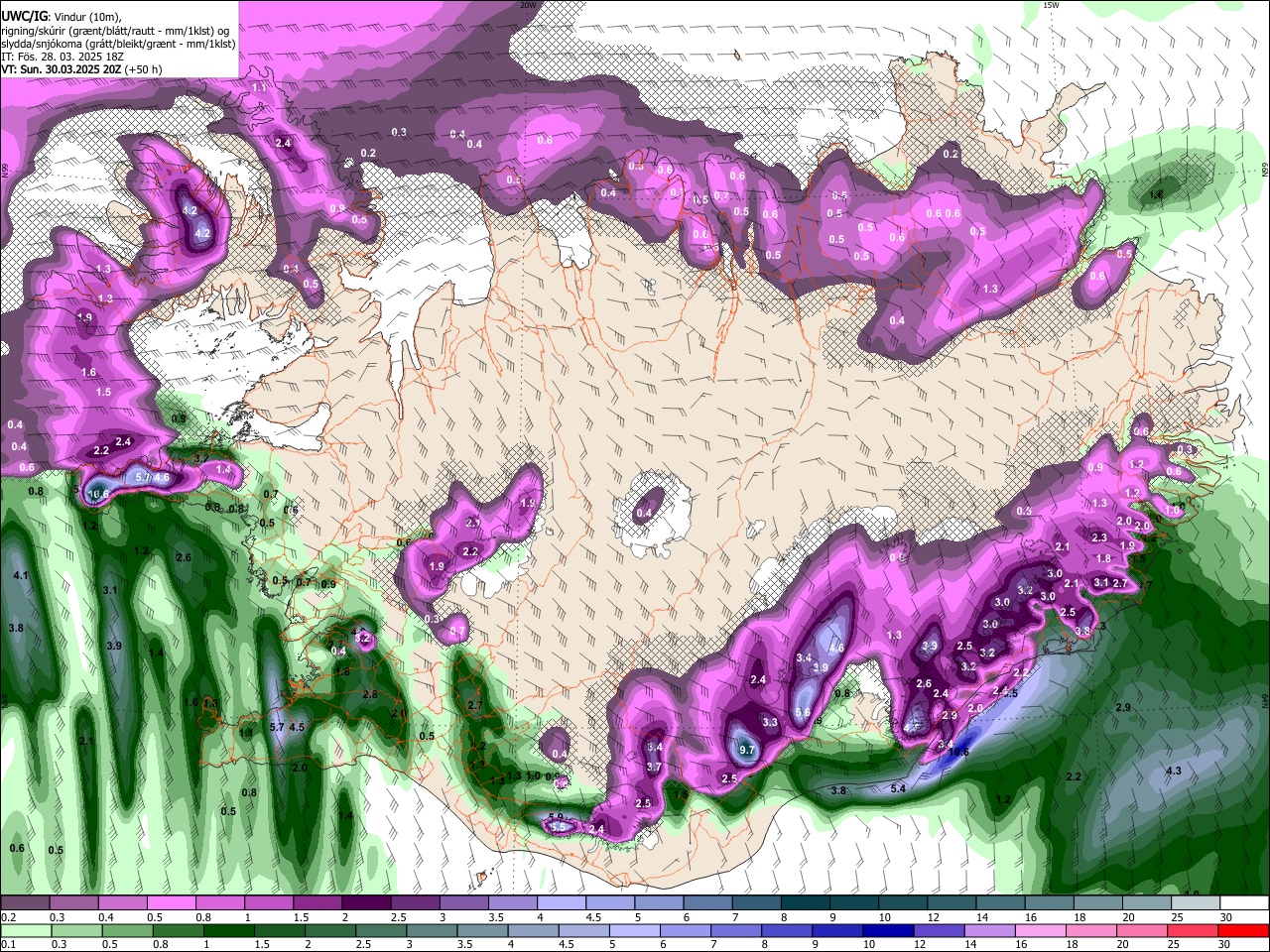Viewport: 1270px width, 952px height.
Task: Pick the dark teal swatch between 8 and 9
Action: point(805,903)
